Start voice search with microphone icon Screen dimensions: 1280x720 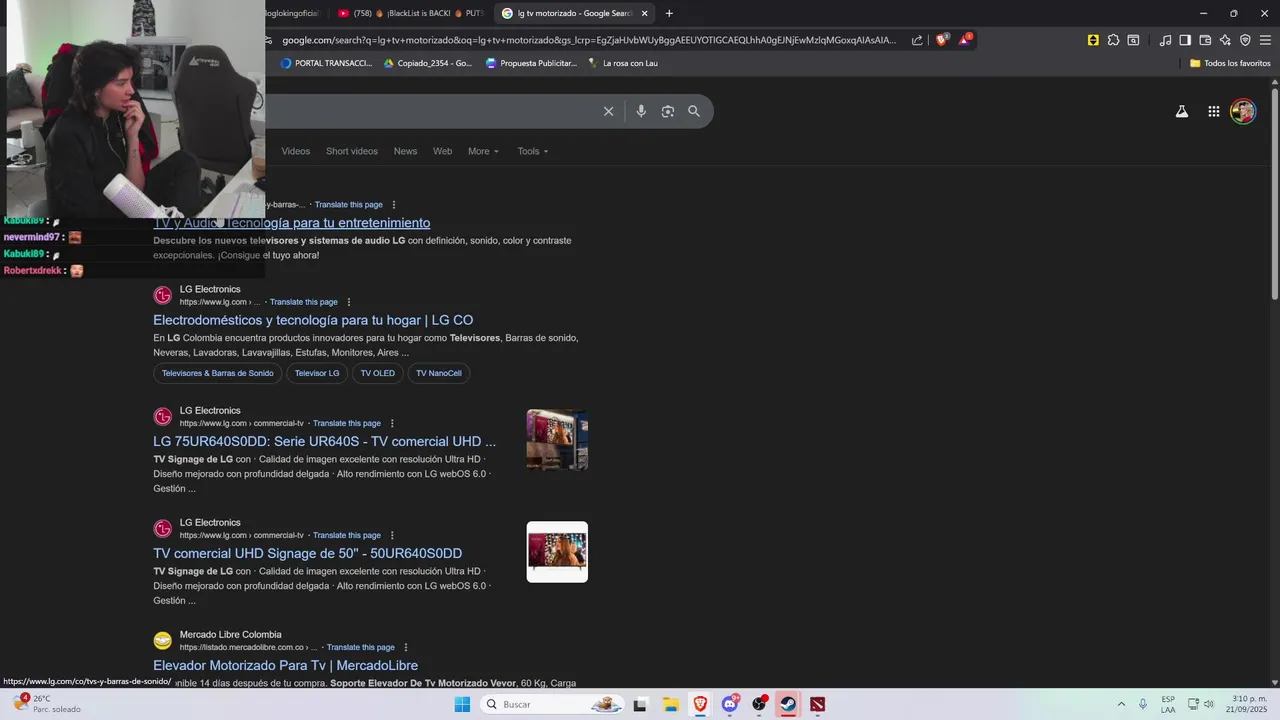click(x=641, y=111)
